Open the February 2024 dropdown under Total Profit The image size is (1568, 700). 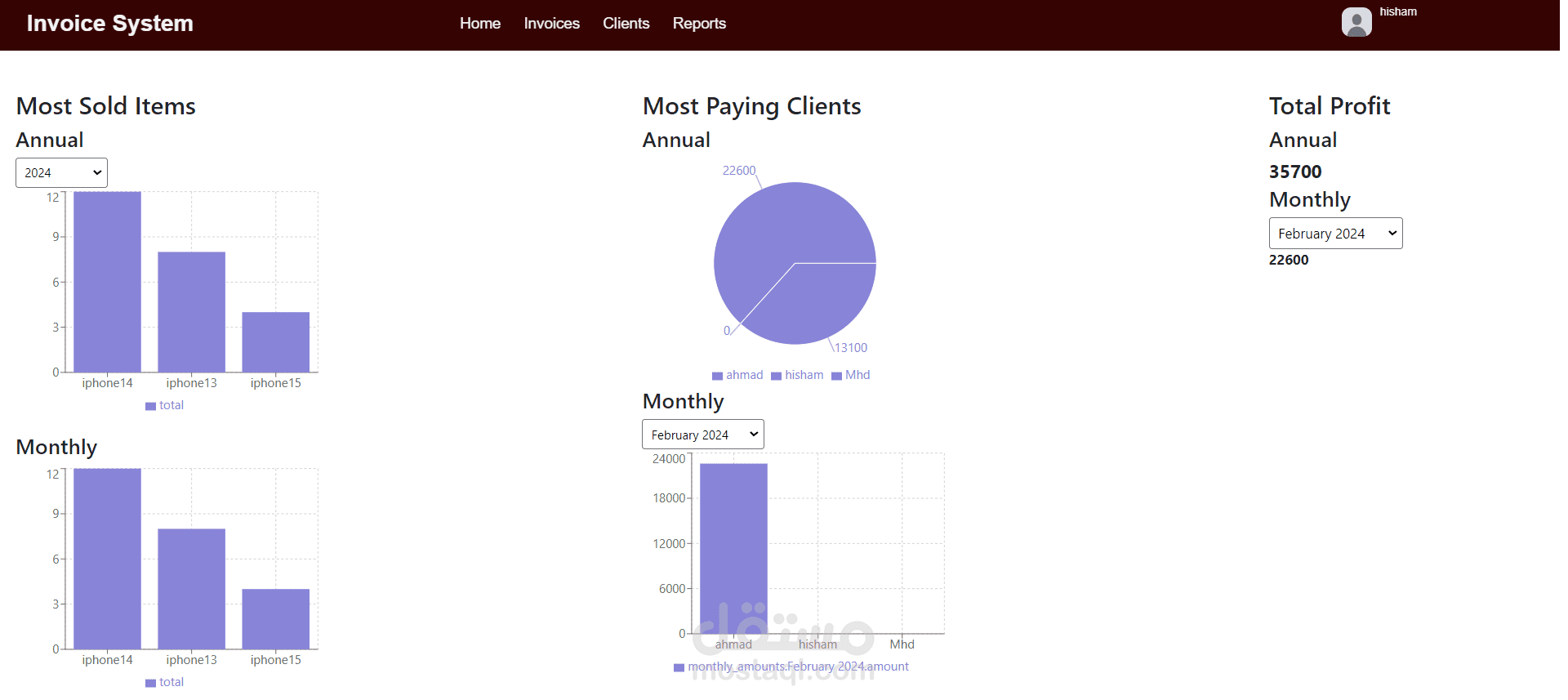1335,234
